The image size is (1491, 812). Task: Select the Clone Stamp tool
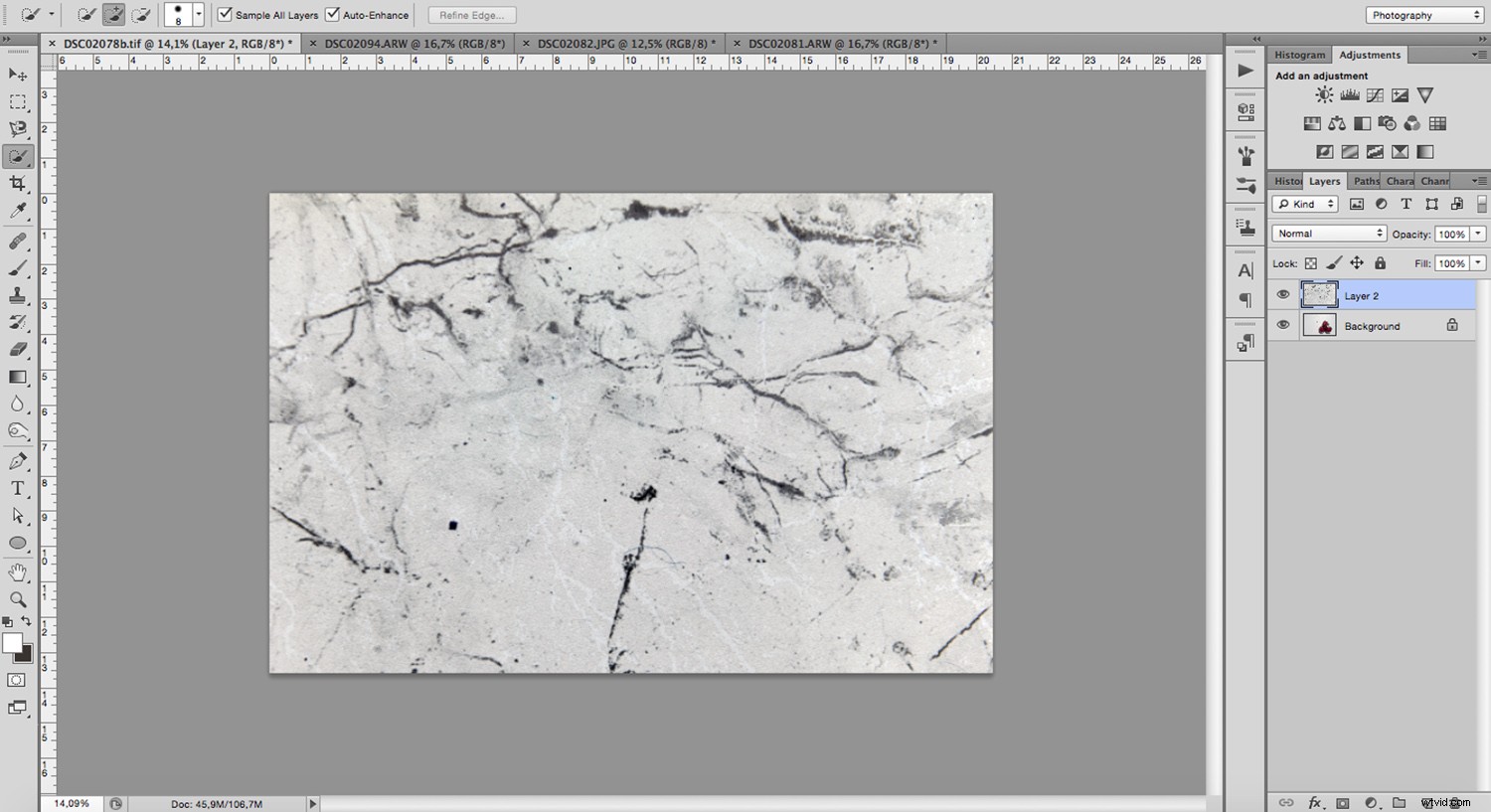click(17, 294)
